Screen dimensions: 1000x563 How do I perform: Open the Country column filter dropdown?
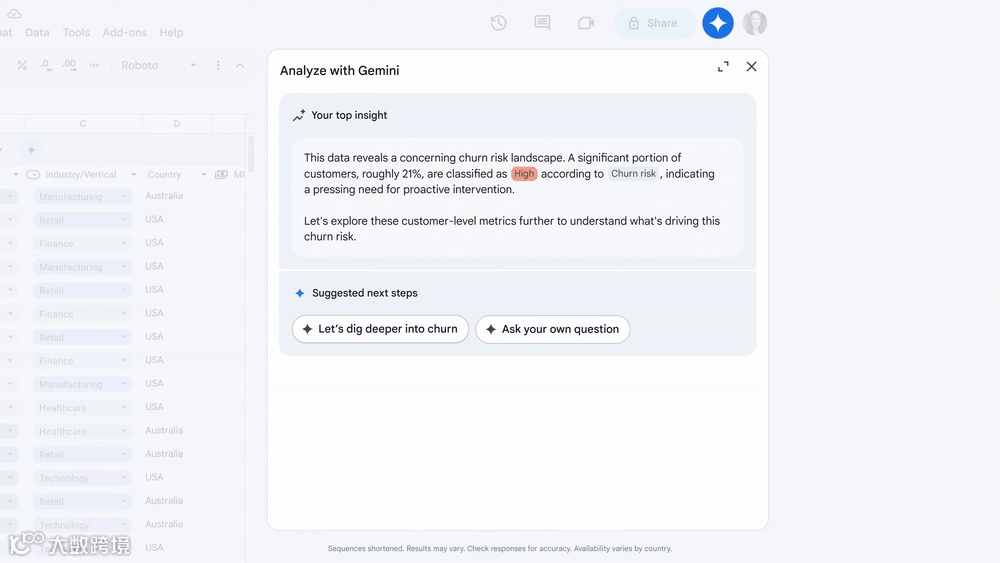(x=204, y=175)
